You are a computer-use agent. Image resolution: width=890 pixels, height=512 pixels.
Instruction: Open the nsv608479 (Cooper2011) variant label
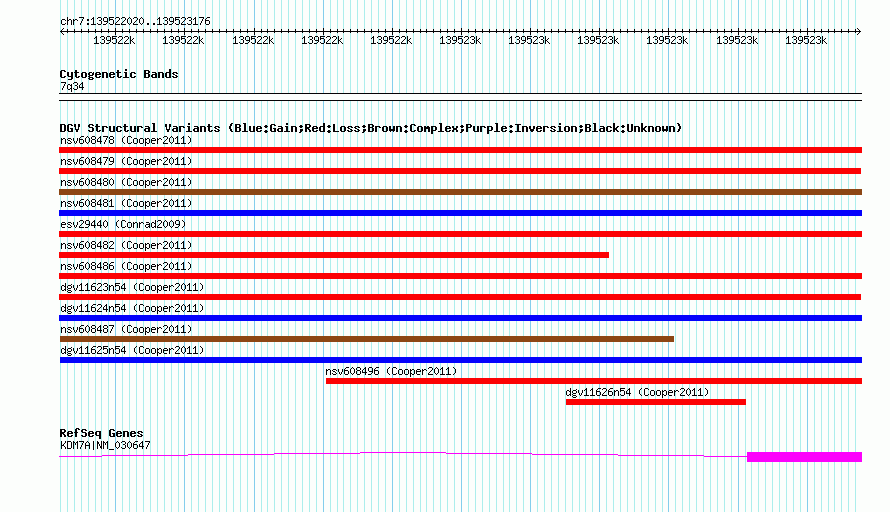pyautogui.click(x=126, y=161)
